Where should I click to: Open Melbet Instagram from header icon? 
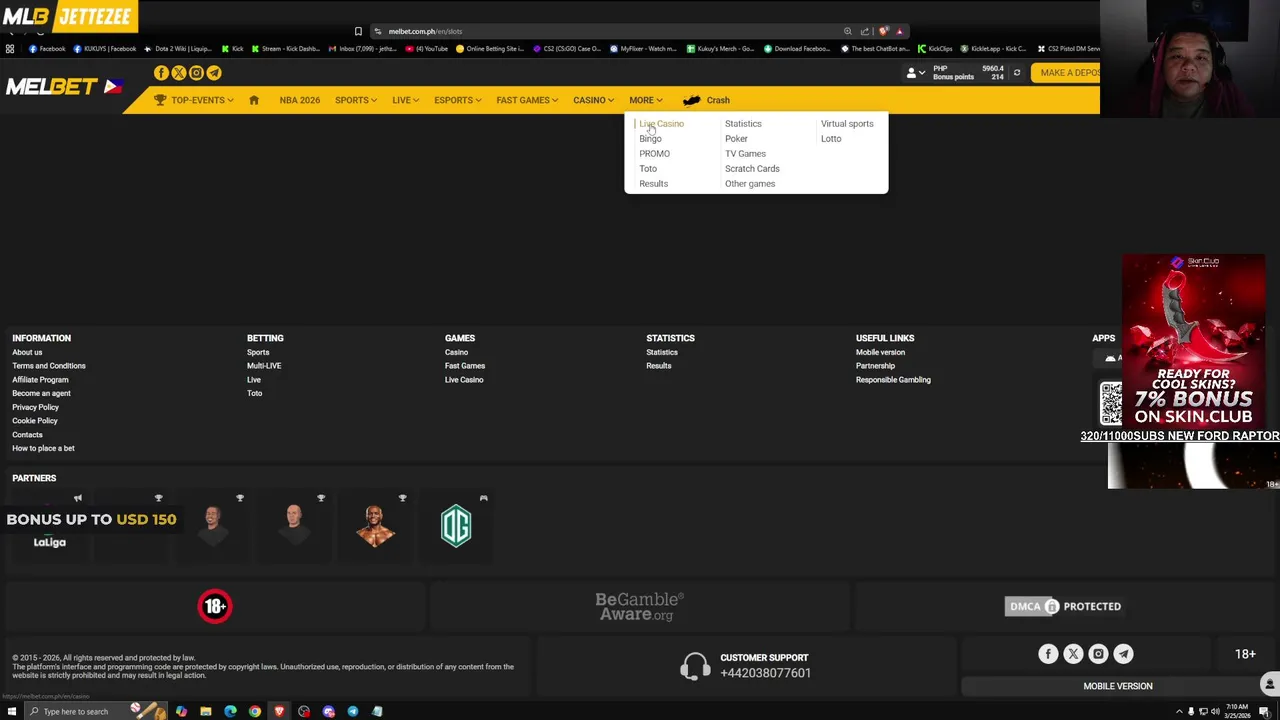pyautogui.click(x=196, y=73)
